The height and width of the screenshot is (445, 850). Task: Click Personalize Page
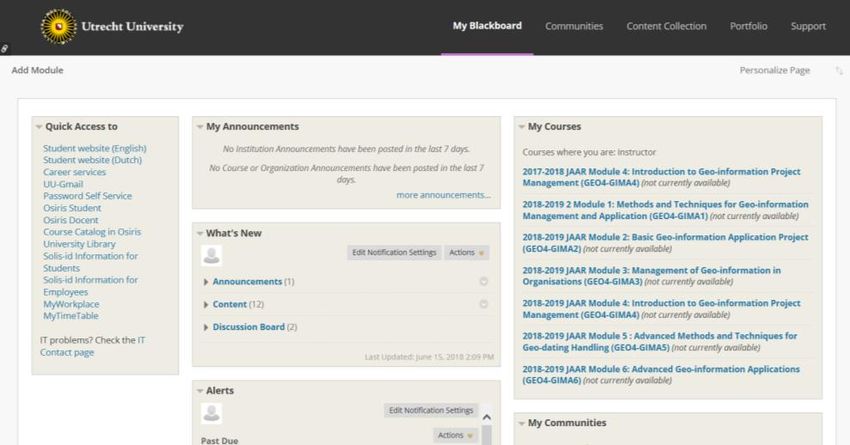point(775,70)
